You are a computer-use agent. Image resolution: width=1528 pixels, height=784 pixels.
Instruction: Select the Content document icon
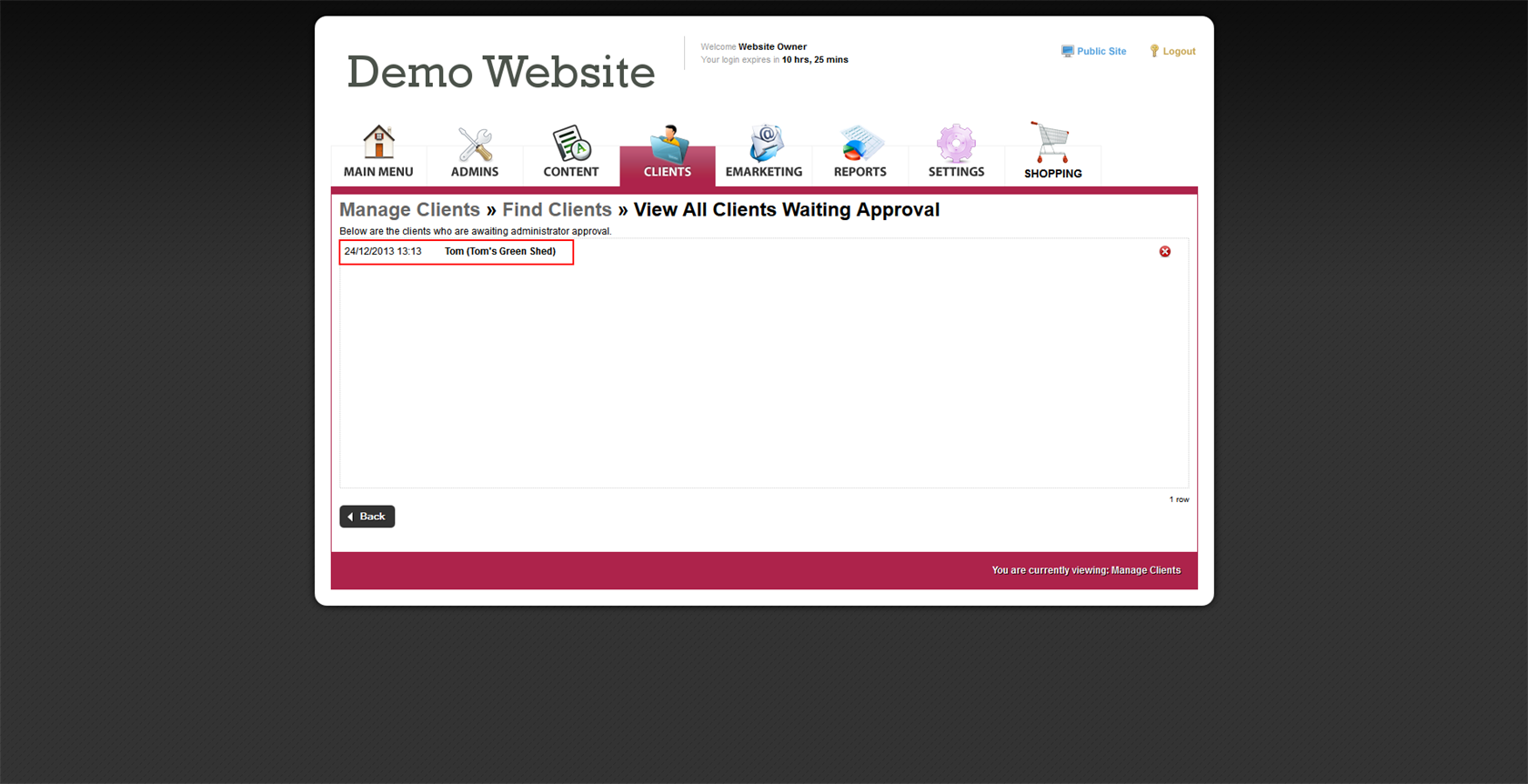click(x=571, y=143)
